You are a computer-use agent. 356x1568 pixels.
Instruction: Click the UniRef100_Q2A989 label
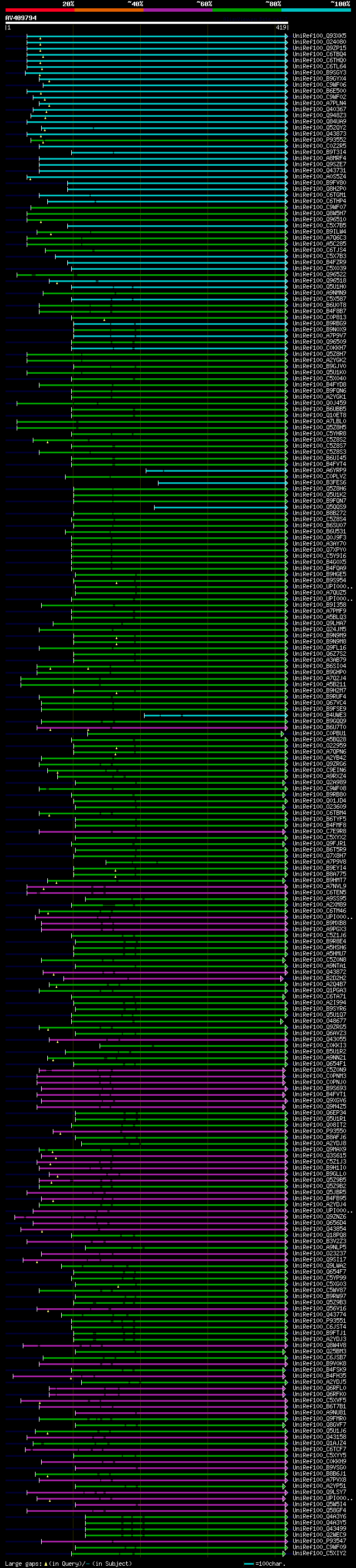[x=319, y=782]
